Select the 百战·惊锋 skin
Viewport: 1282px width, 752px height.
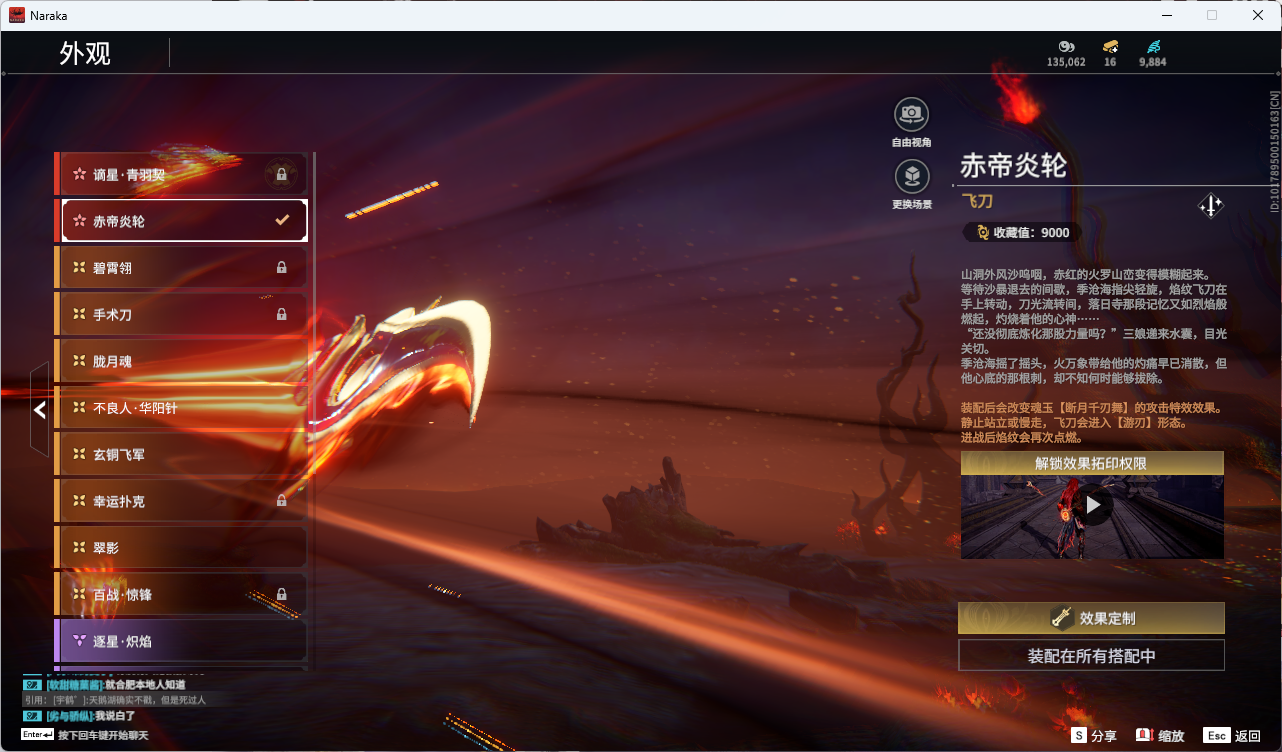(181, 594)
